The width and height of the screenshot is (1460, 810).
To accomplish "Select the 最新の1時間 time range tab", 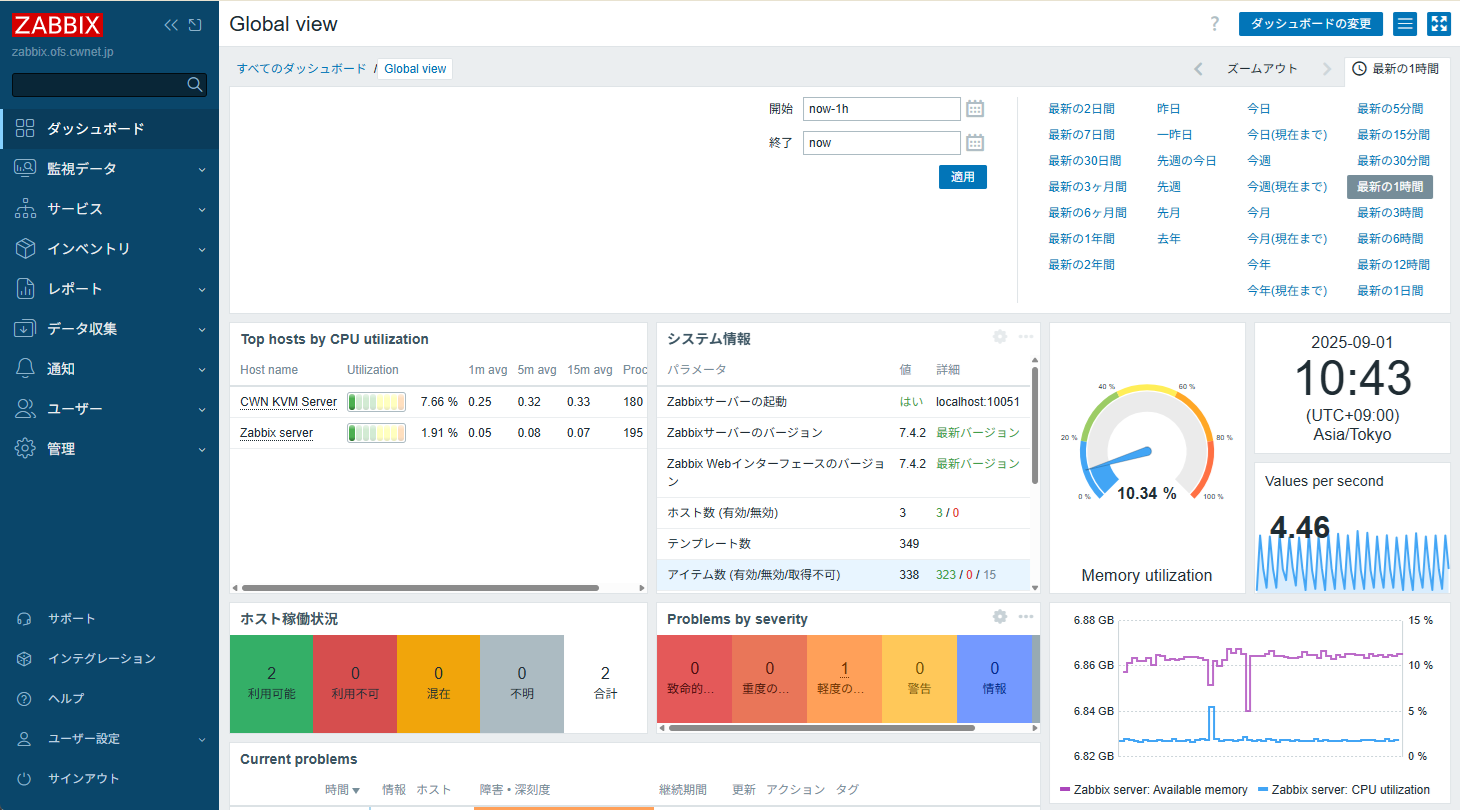I will [1396, 69].
